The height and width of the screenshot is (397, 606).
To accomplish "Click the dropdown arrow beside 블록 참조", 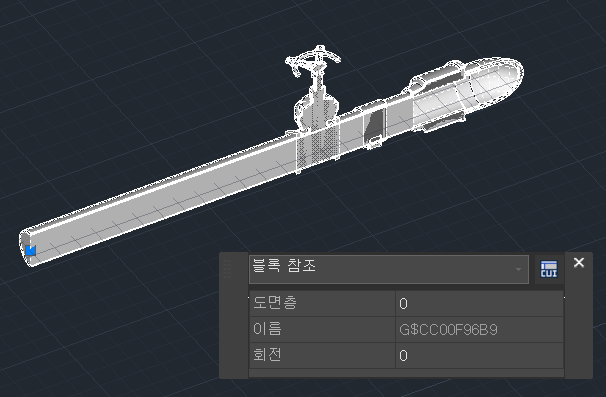I will coord(518,269).
